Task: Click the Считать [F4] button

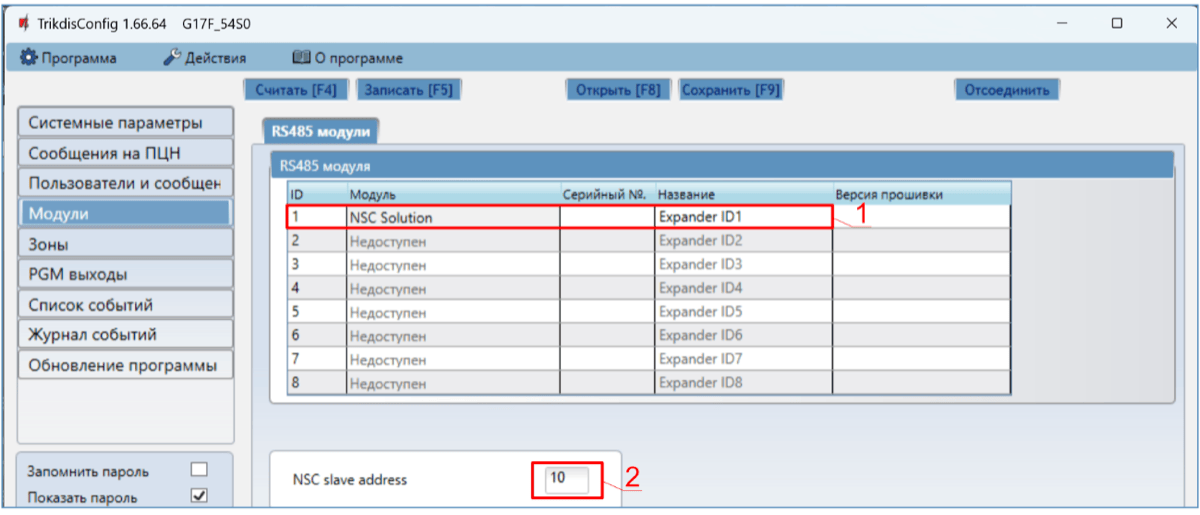Action: (x=296, y=90)
